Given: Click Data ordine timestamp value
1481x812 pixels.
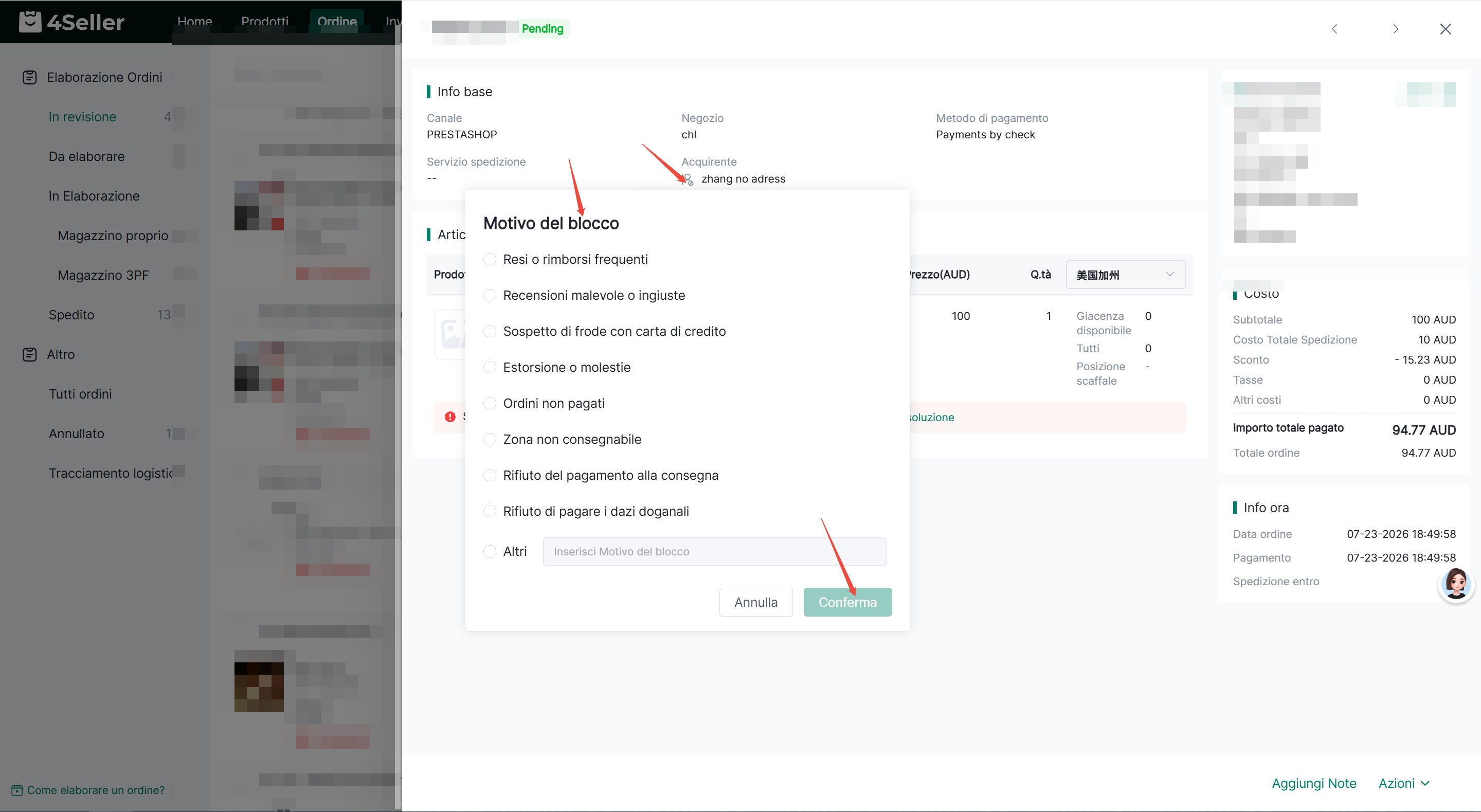Looking at the screenshot, I should point(1401,534).
